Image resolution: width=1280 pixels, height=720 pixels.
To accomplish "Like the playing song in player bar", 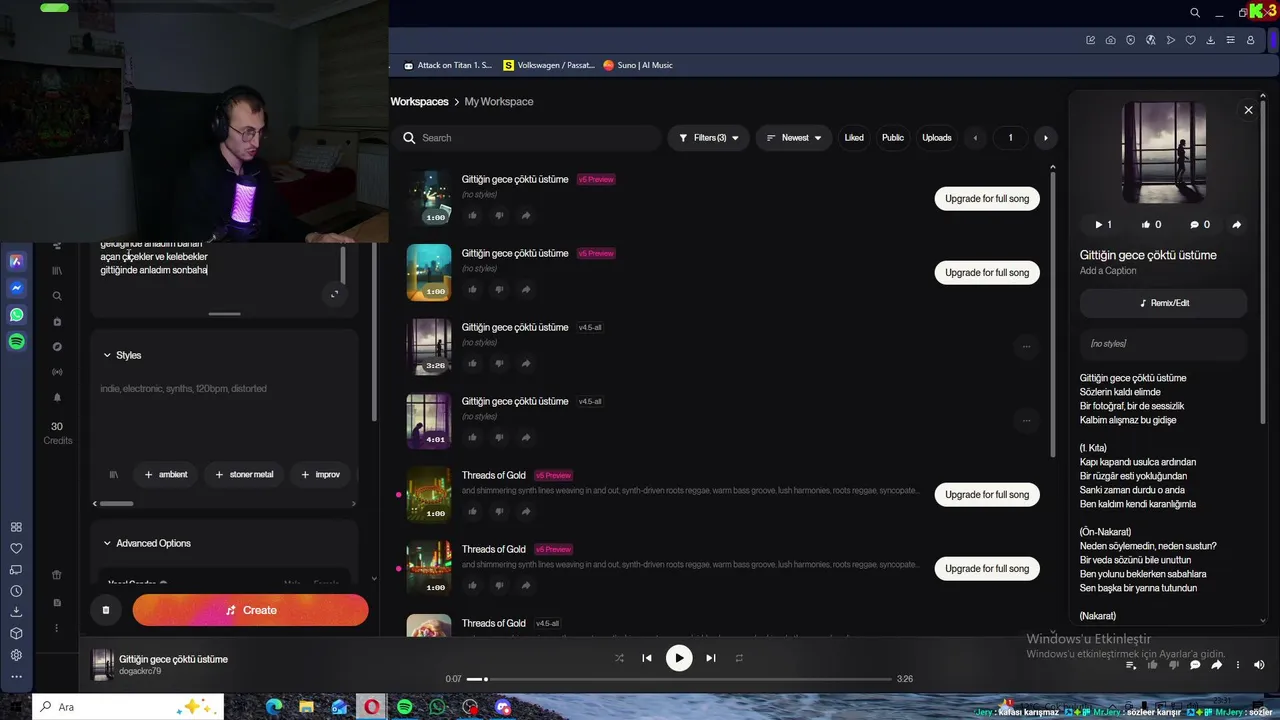I will click(x=1152, y=665).
